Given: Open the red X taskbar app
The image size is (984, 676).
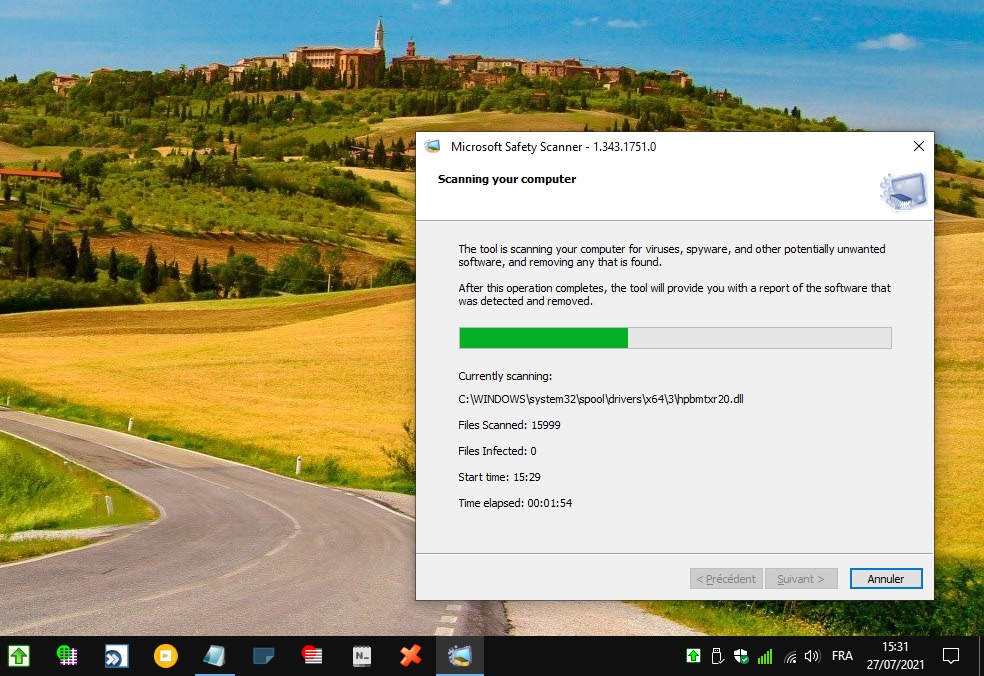Looking at the screenshot, I should [410, 656].
